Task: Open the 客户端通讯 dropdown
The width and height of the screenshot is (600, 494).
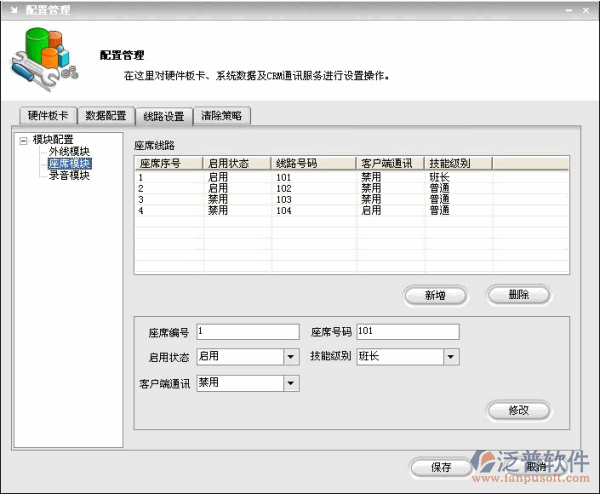Action: (x=291, y=383)
